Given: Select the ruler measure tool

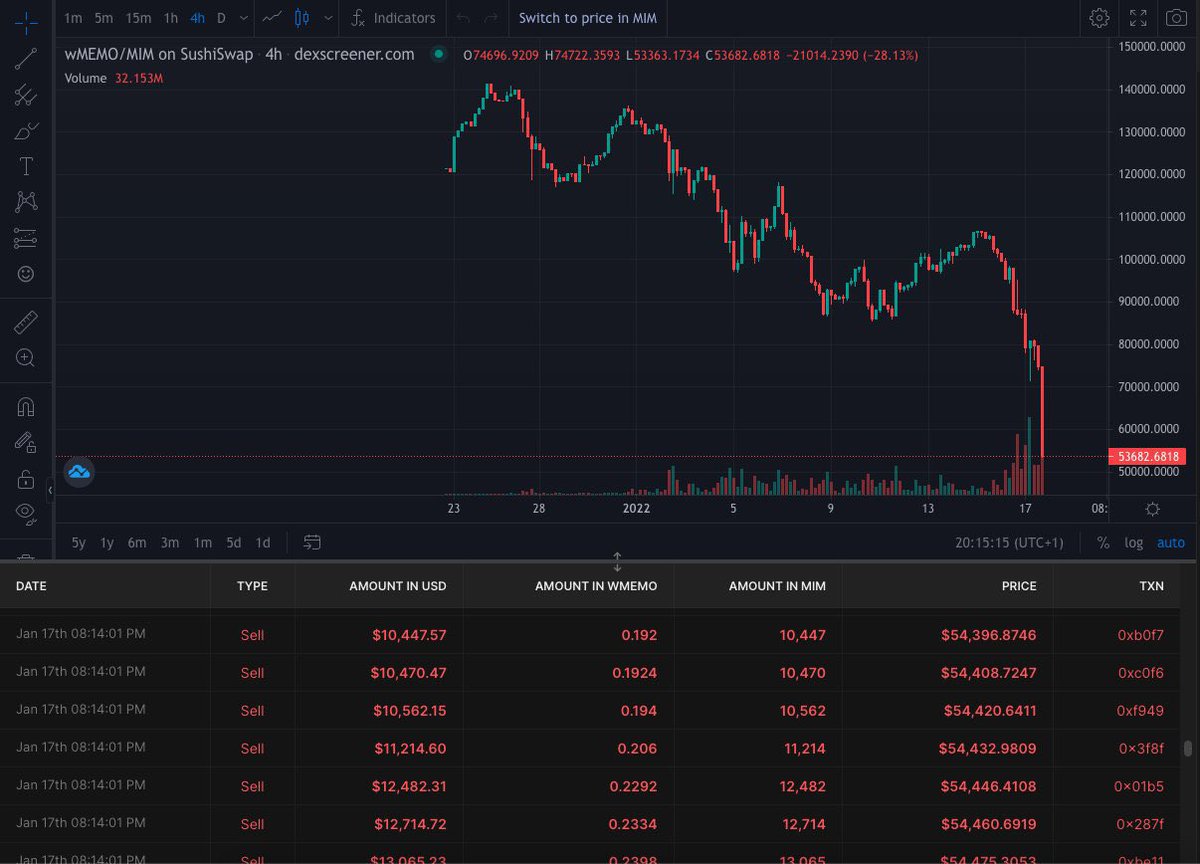Looking at the screenshot, I should (26, 322).
